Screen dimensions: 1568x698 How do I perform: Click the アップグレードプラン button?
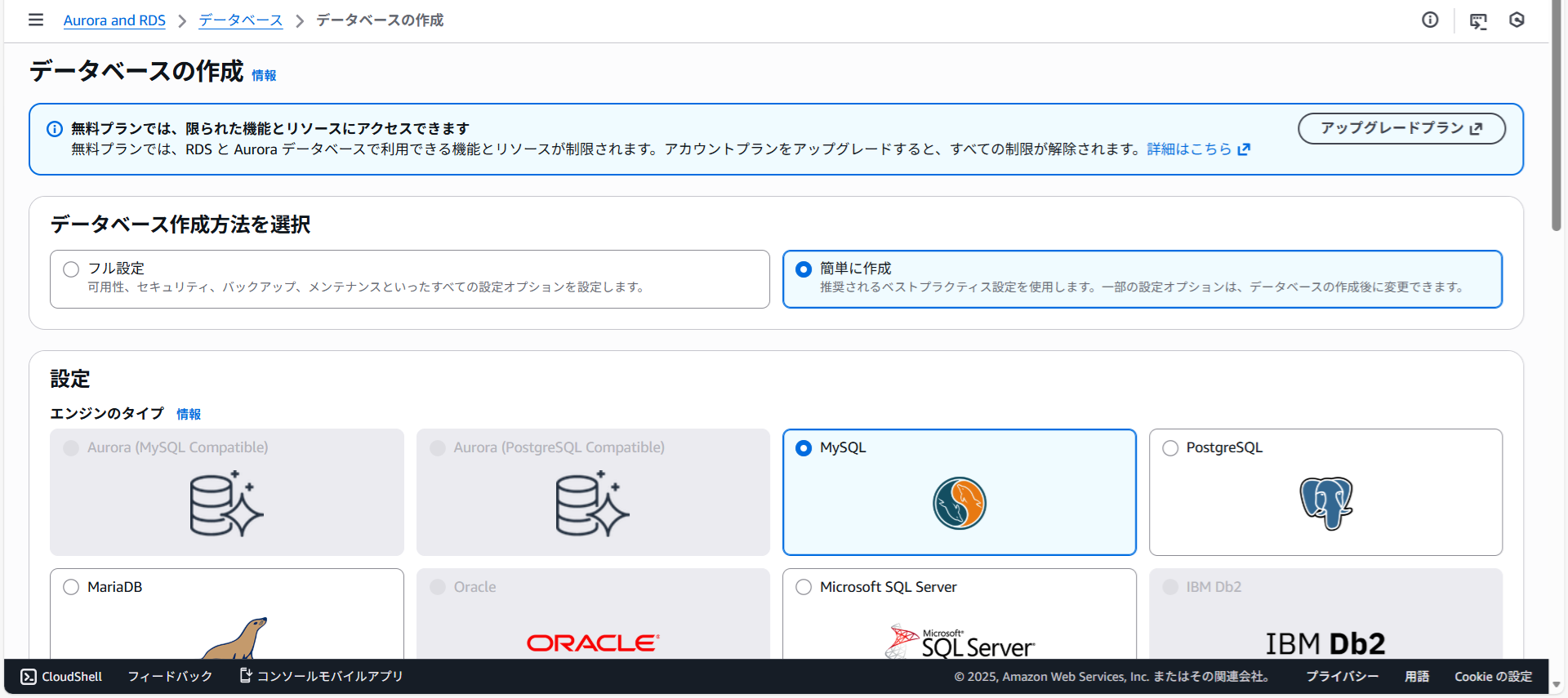(1401, 128)
